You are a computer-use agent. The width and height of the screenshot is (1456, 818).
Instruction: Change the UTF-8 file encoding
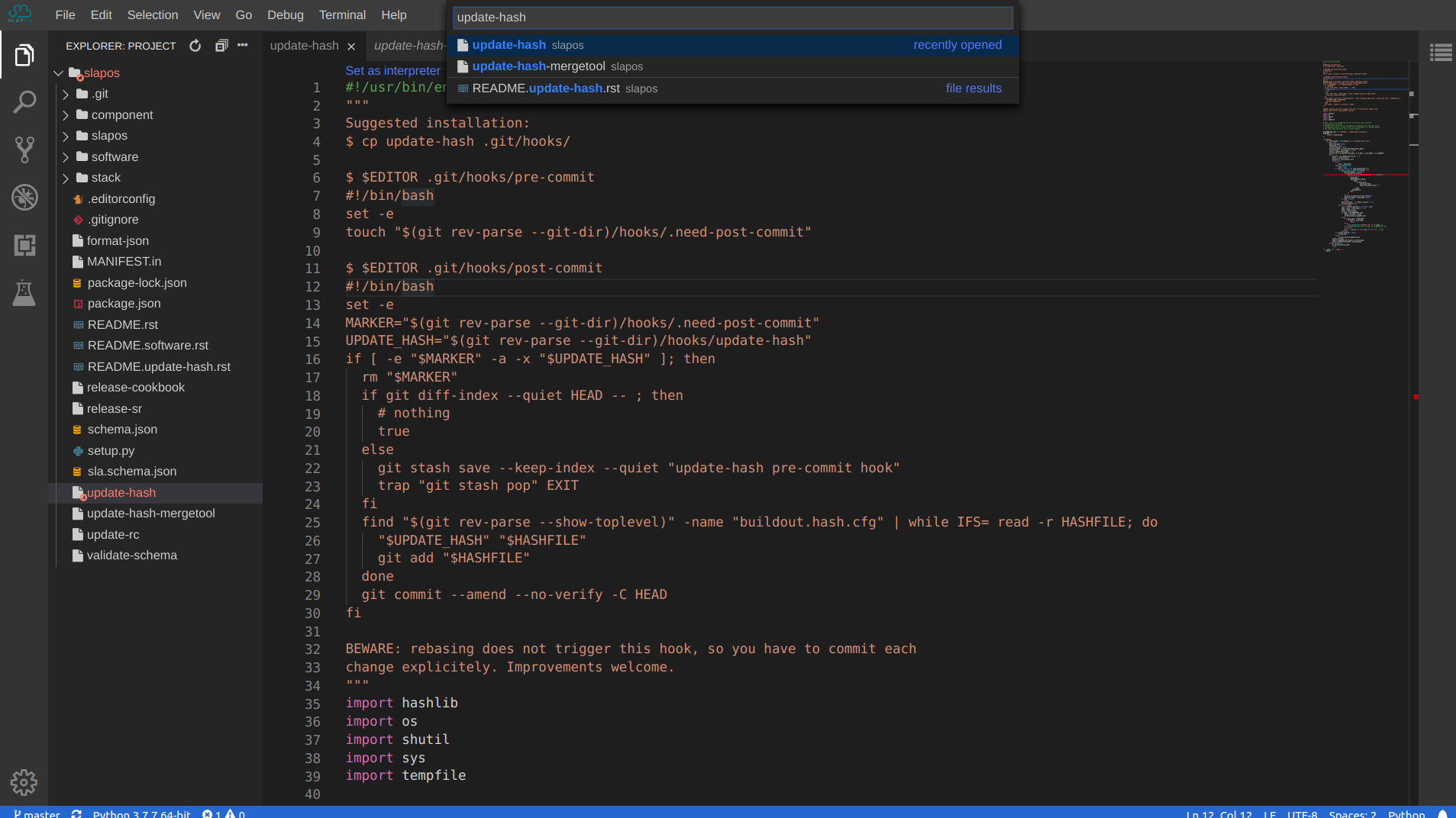[x=1302, y=813]
